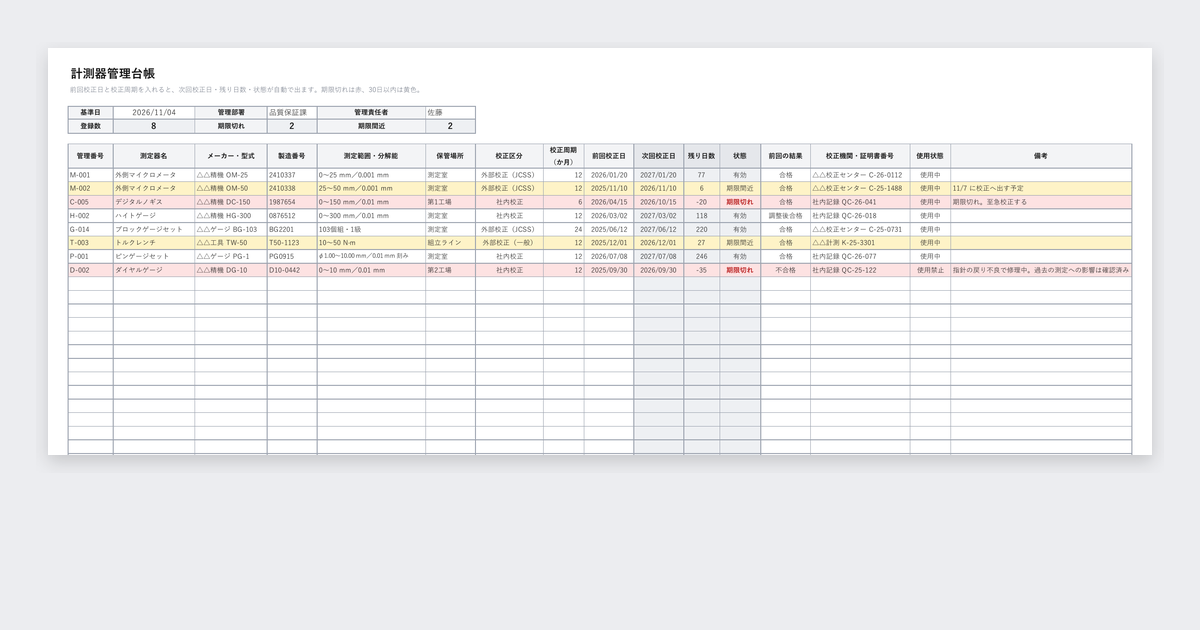Click the トルクレンチ instrument name cell

coord(154,243)
